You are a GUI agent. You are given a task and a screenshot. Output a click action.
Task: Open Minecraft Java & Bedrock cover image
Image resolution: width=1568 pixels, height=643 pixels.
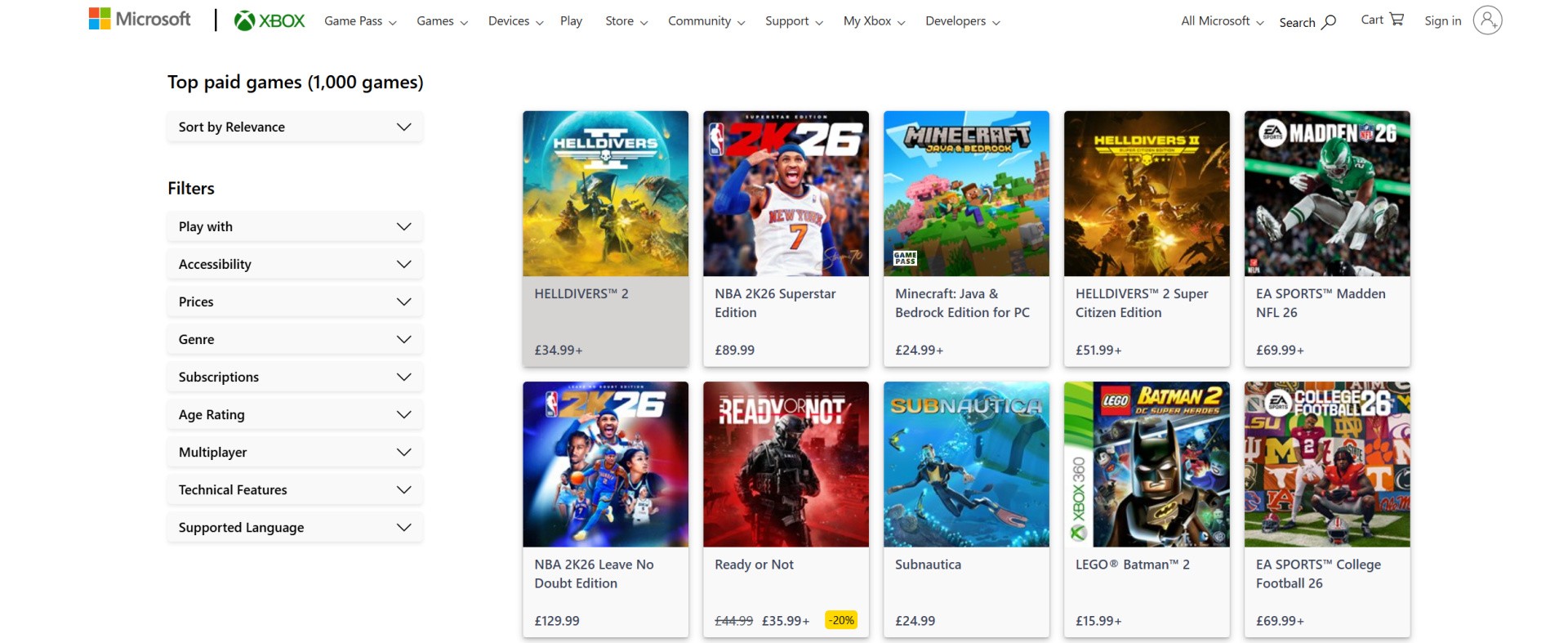coord(966,194)
